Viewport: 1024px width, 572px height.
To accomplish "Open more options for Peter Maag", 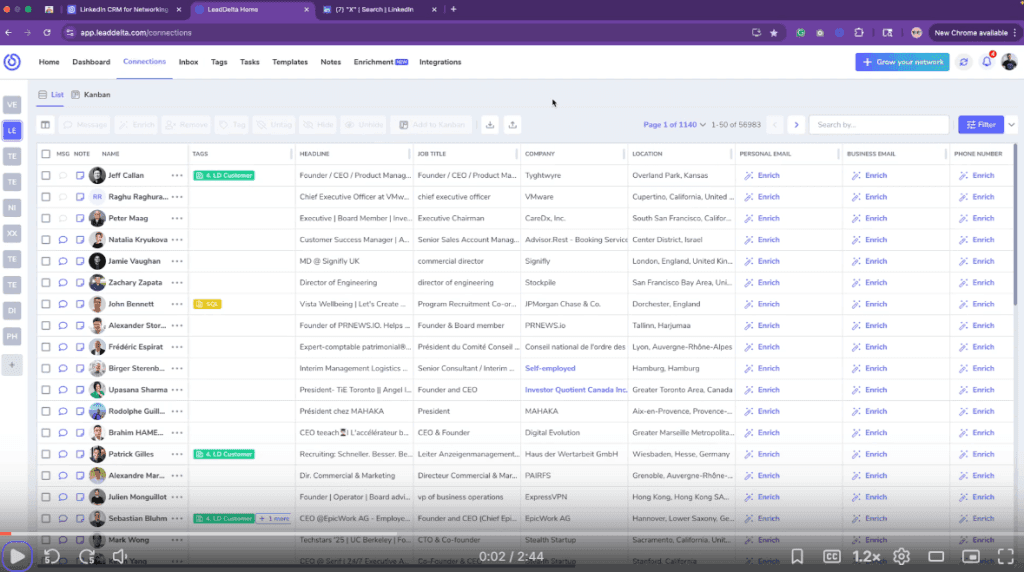I will point(177,218).
